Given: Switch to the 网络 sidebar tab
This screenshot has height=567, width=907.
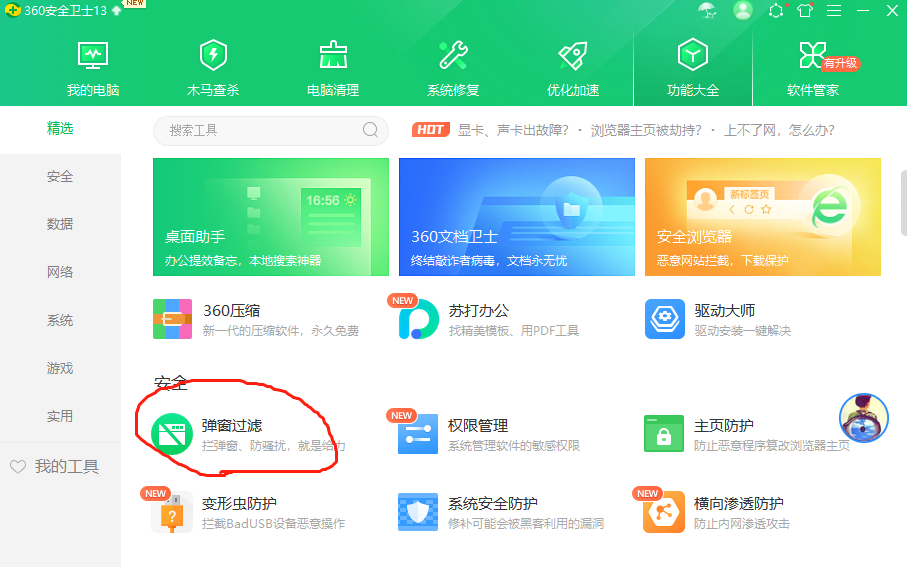Looking at the screenshot, I should (x=60, y=272).
